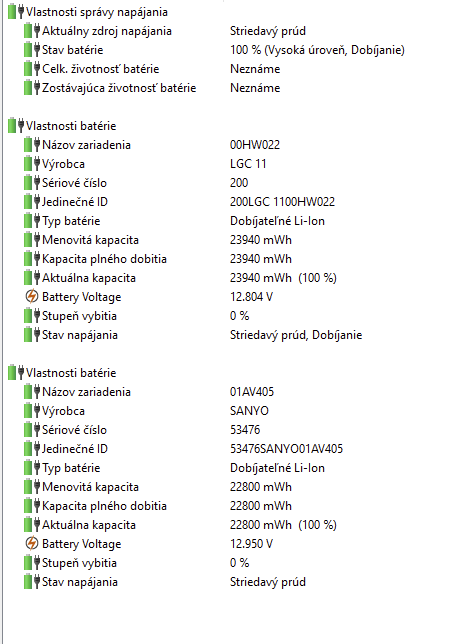The image size is (467, 644).
Task: Select 'Striedavý prúd' value of 'Aktuálny zdroj napájania'
Action: click(x=268, y=31)
